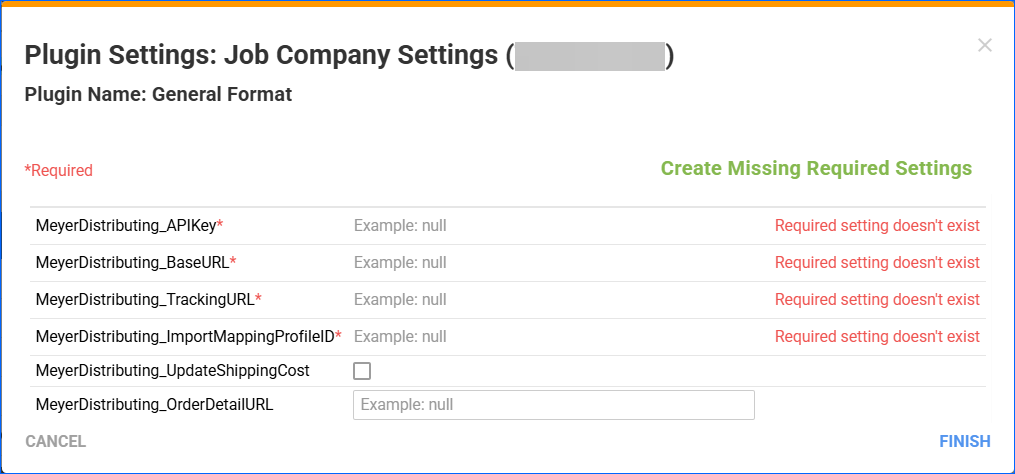
Task: Select the MeyerDistributing_TrackingURL setting label
Action: click(x=149, y=300)
